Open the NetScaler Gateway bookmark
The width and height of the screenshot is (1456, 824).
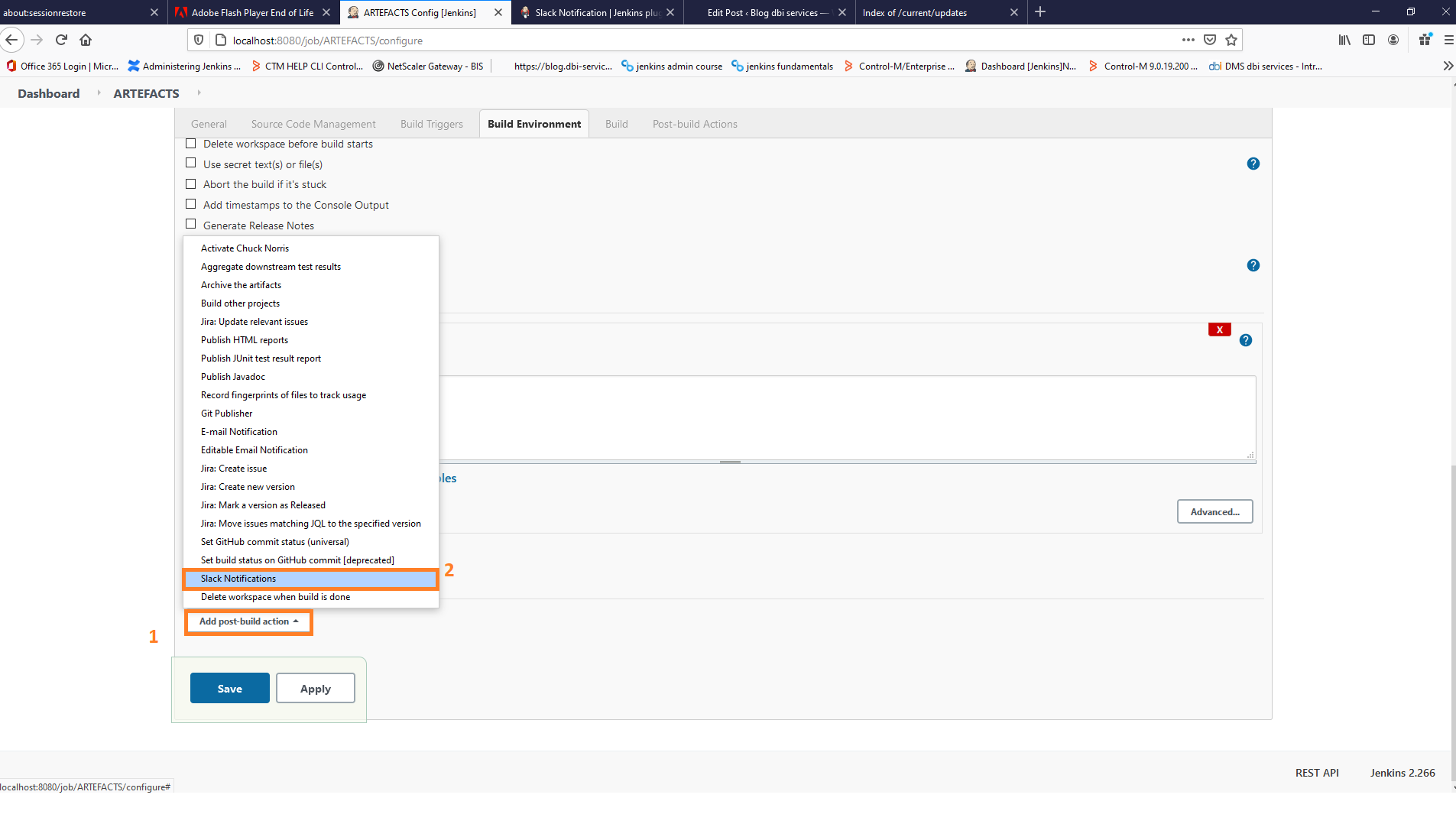(x=428, y=67)
